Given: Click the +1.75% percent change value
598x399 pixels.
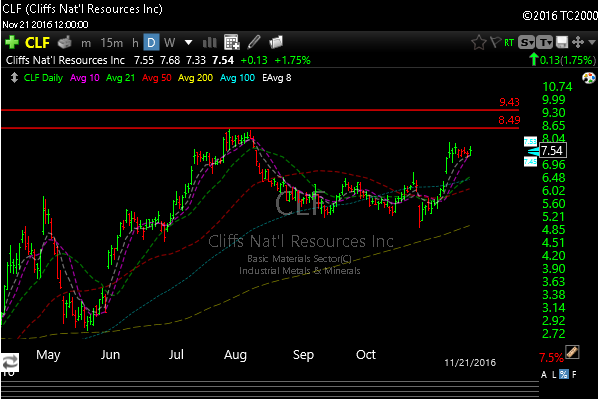Looking at the screenshot, I should tap(292, 60).
